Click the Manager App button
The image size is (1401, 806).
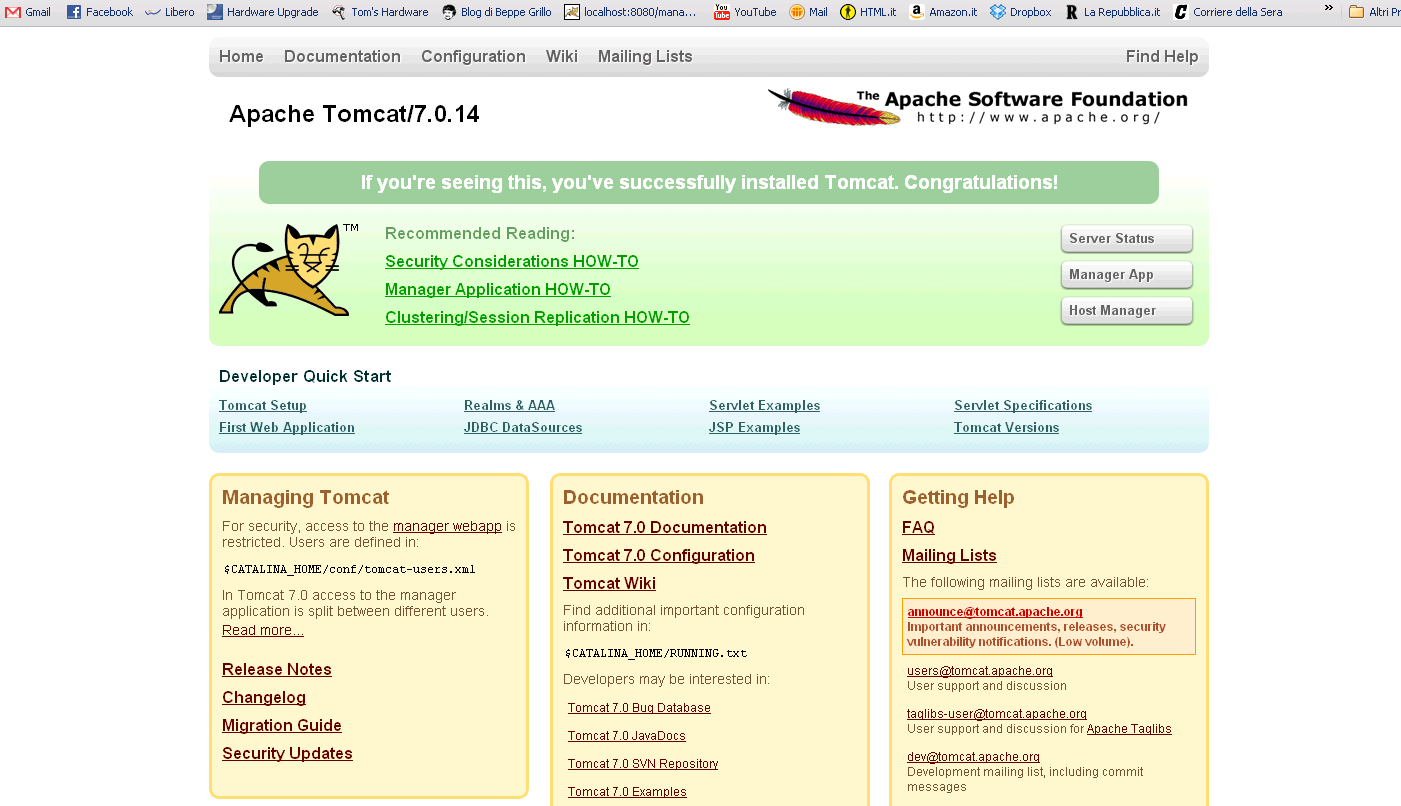tap(1127, 275)
